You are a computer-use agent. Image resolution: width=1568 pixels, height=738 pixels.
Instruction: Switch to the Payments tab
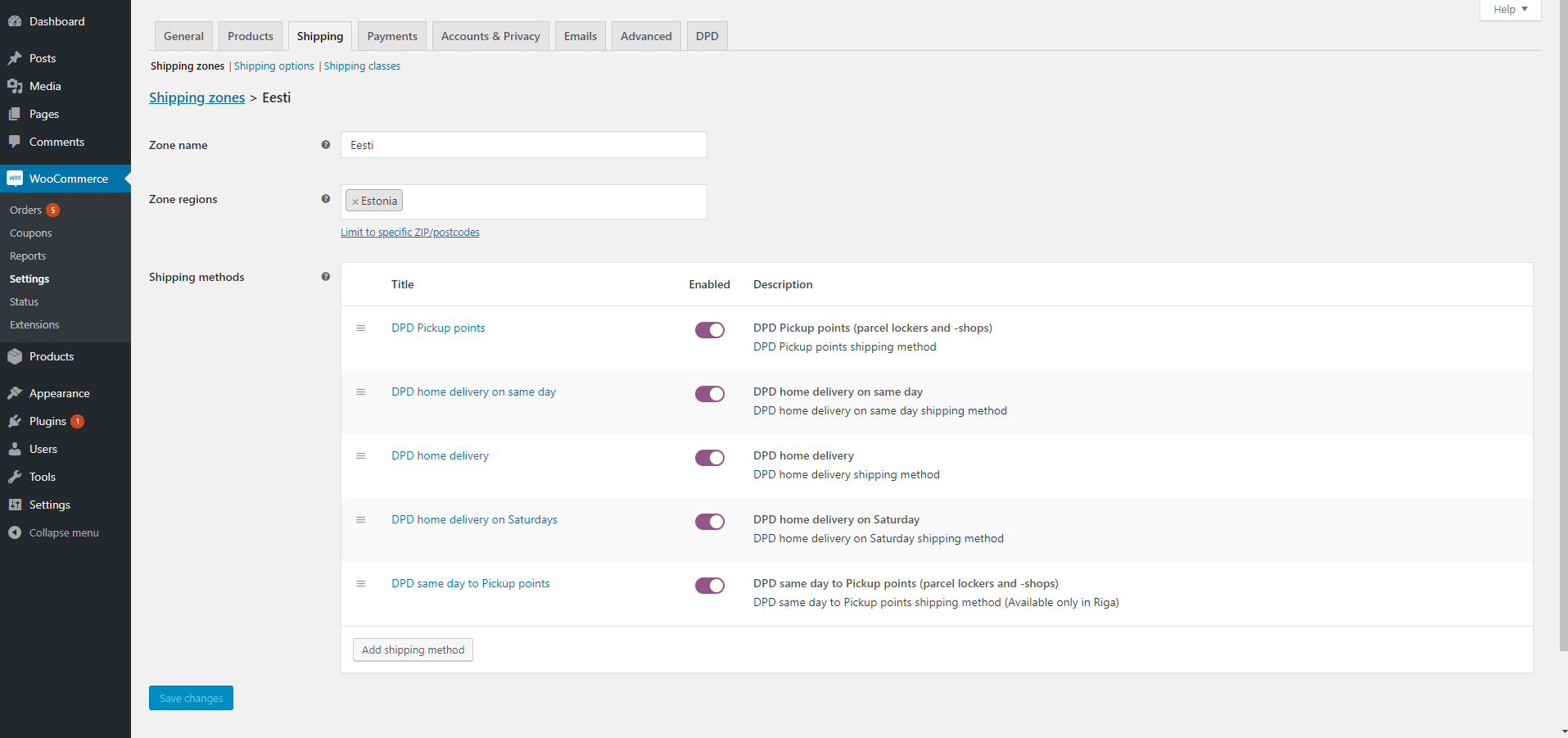point(392,36)
